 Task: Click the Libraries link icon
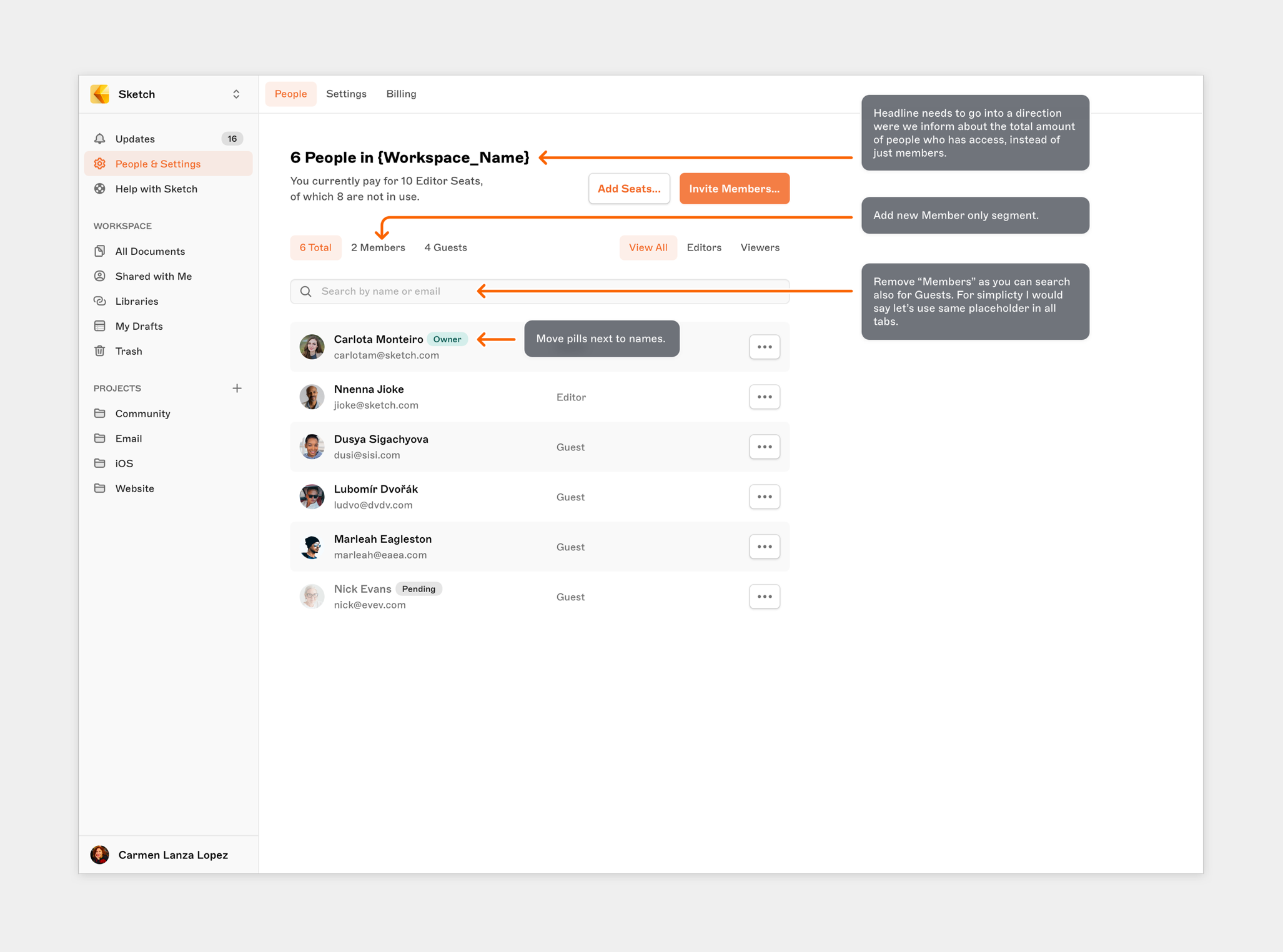coord(100,301)
